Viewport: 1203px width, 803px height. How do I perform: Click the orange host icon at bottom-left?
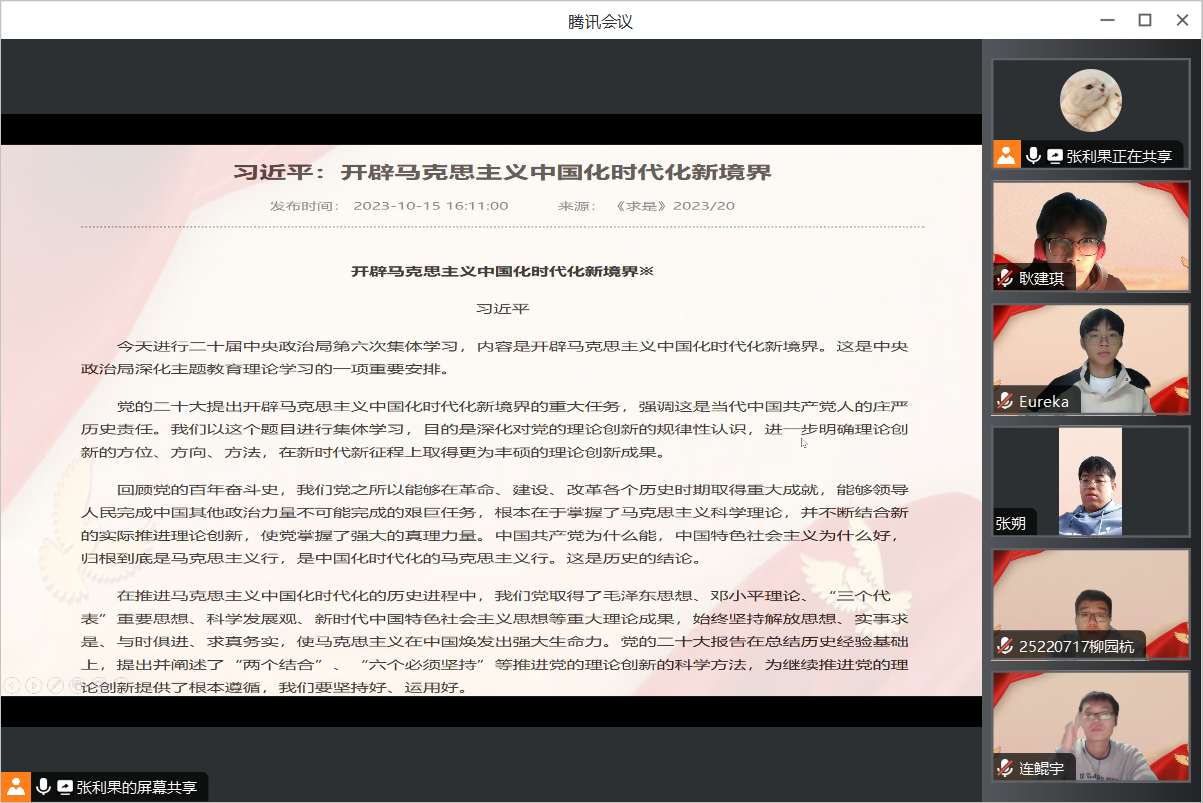[x=15, y=786]
